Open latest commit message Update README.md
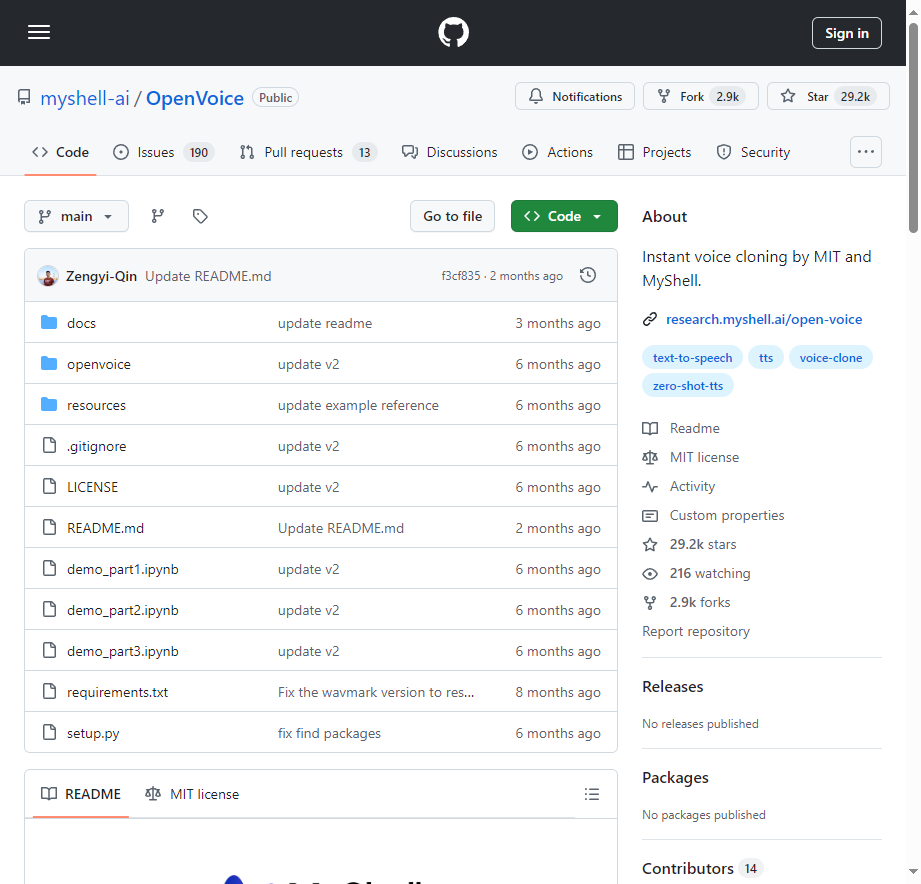 (208, 276)
